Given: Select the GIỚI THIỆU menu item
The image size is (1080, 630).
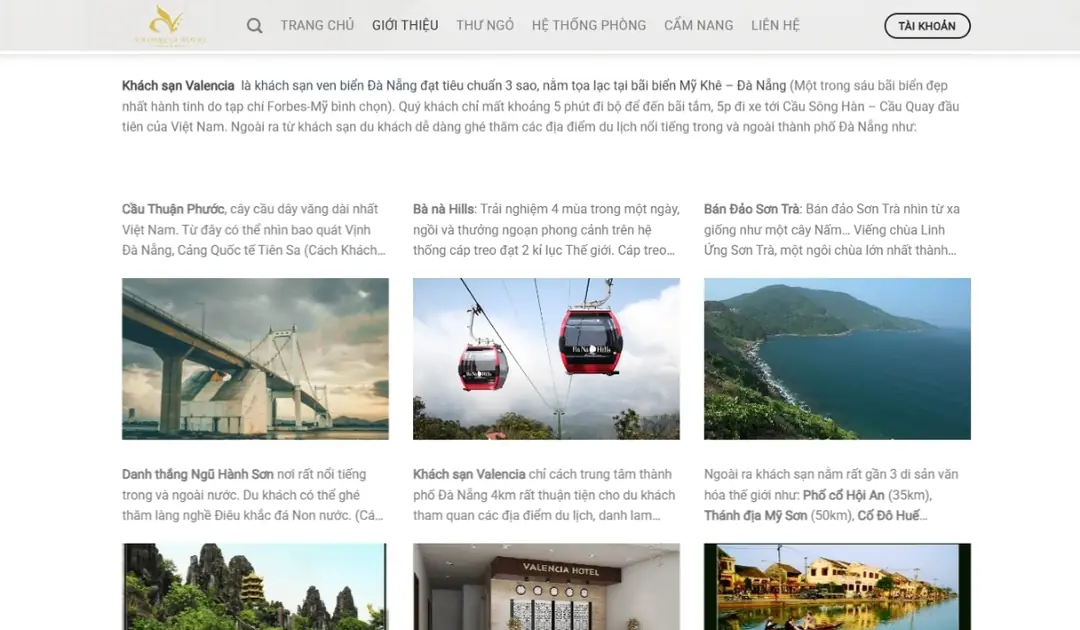Looking at the screenshot, I should [x=405, y=25].
